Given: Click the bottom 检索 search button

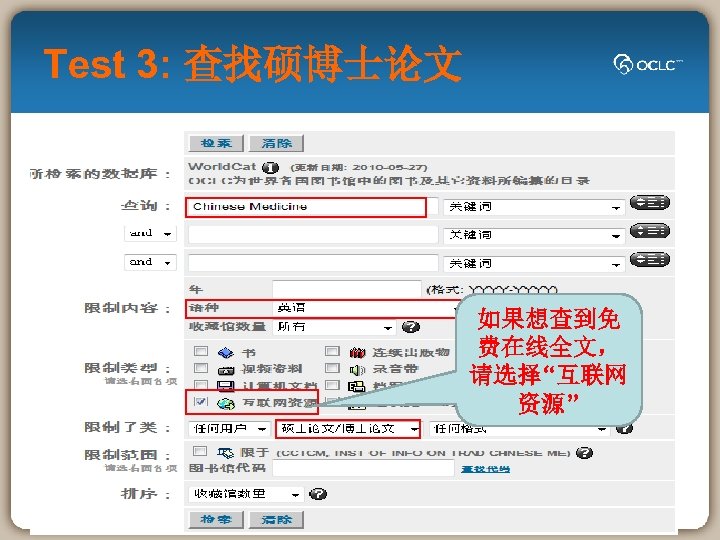Looking at the screenshot, I should [216, 519].
